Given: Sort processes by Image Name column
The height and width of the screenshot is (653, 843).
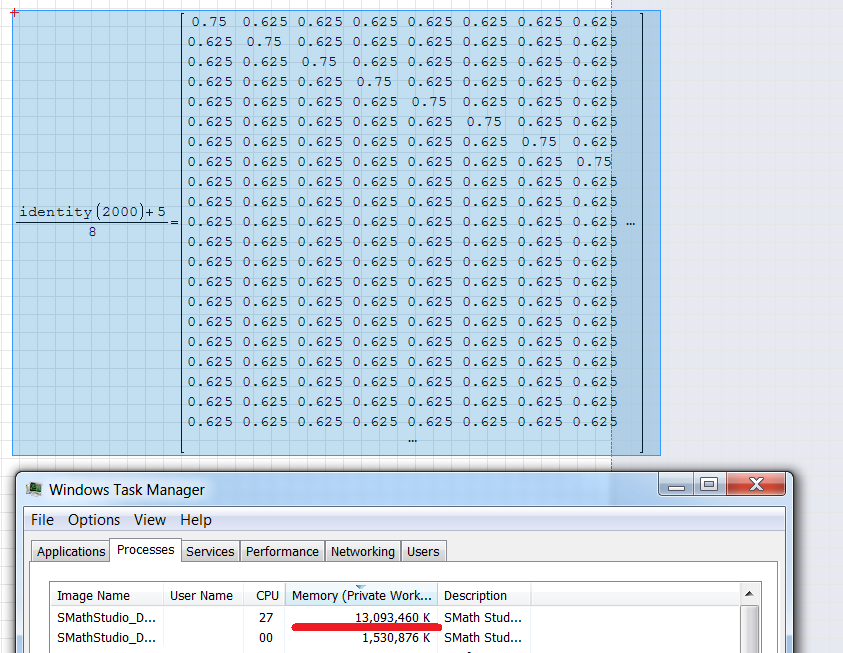Looking at the screenshot, I should (x=93, y=595).
